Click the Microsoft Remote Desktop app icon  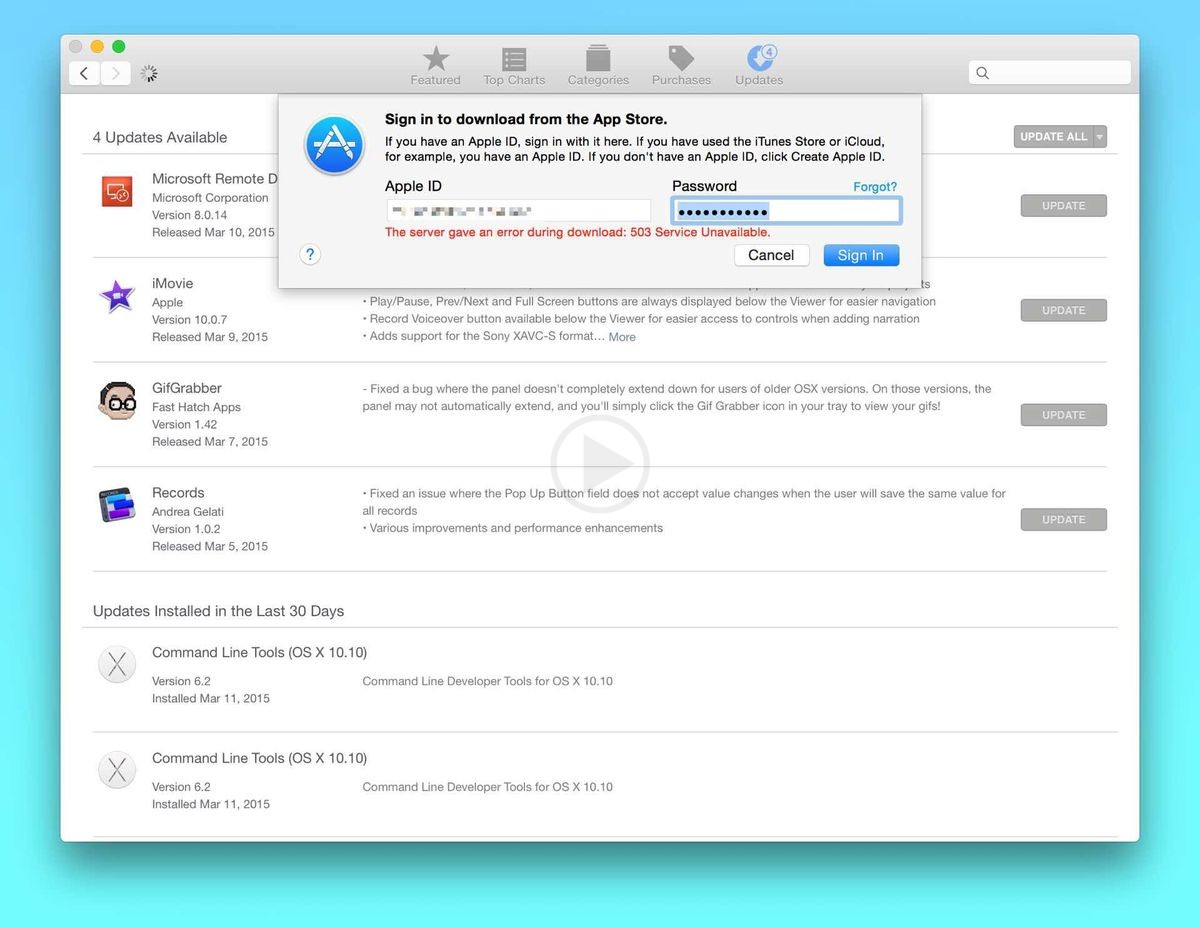(117, 191)
